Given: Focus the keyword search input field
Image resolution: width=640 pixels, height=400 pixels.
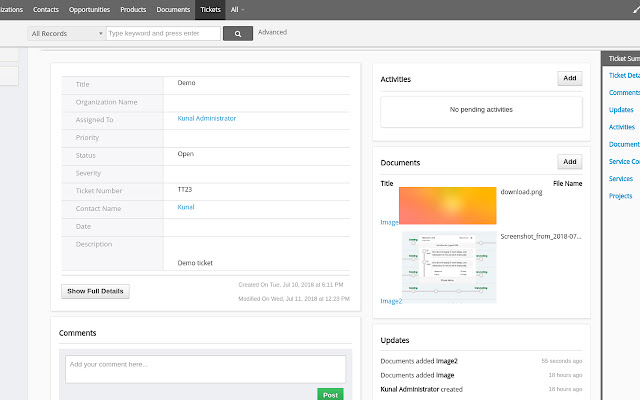Looking at the screenshot, I should (x=163, y=33).
